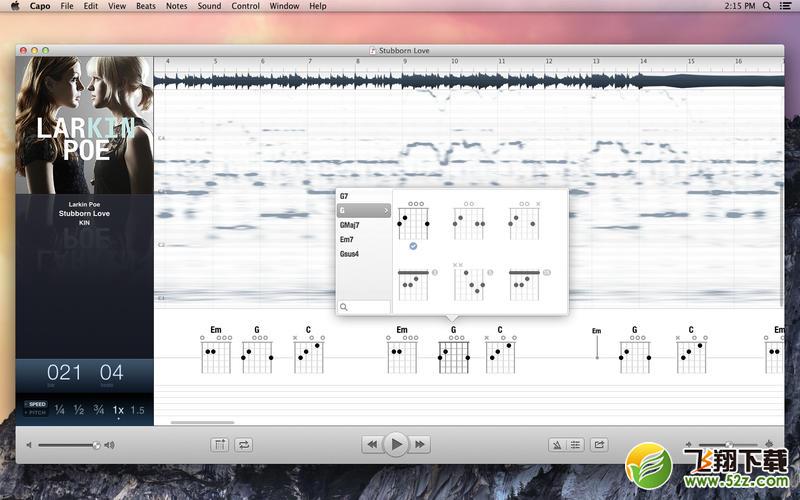Click the Stubborn Love title document icon
Screen dimensions: 800x500
(x=373, y=51)
